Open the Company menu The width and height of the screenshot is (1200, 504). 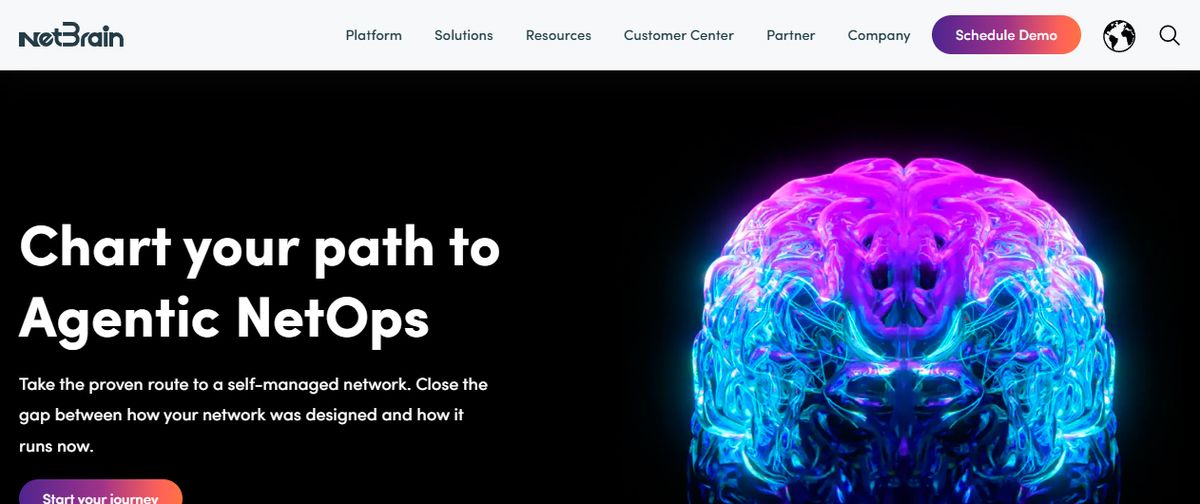(x=879, y=35)
